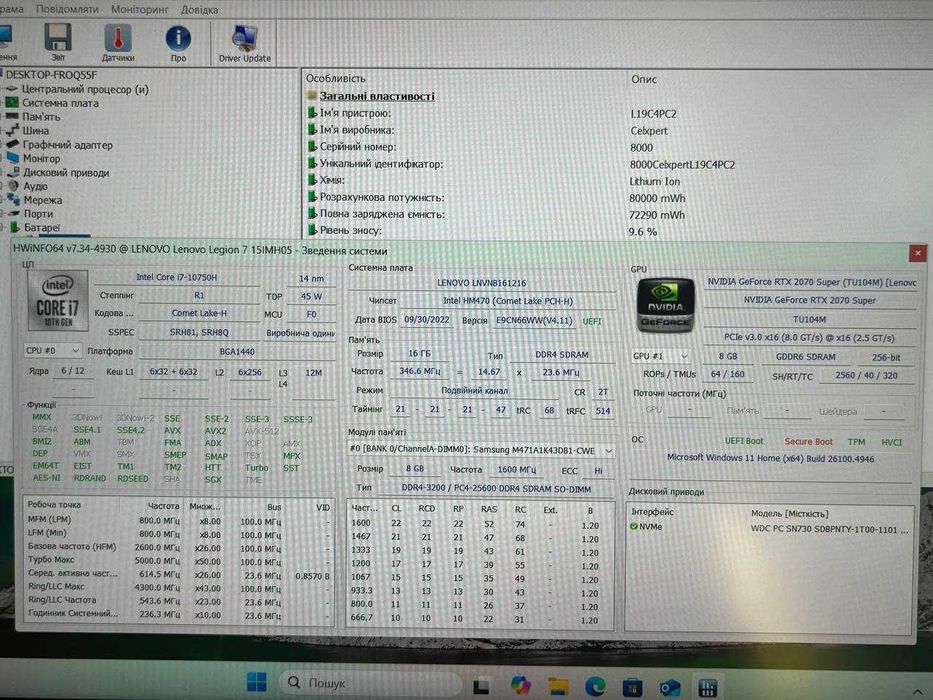This screenshot has width=933, height=700.
Task: Click the Intel Core i7 logo
Action: click(x=57, y=300)
